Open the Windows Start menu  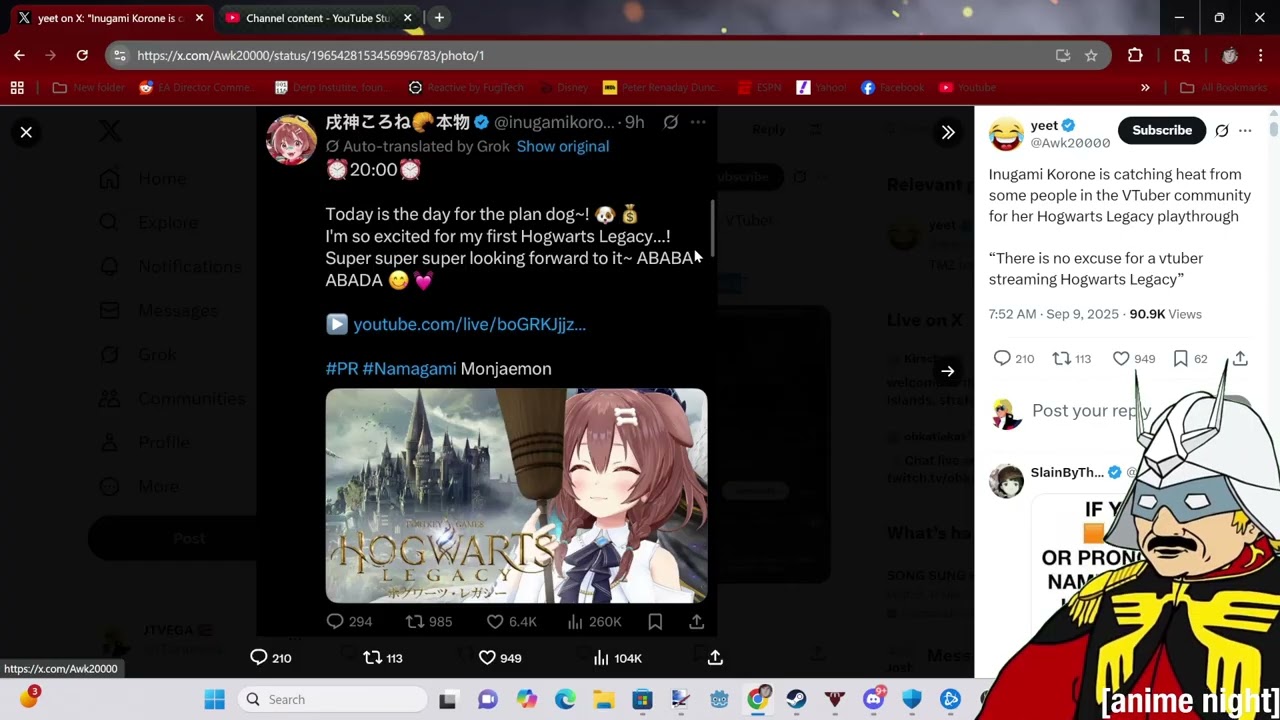click(215, 699)
